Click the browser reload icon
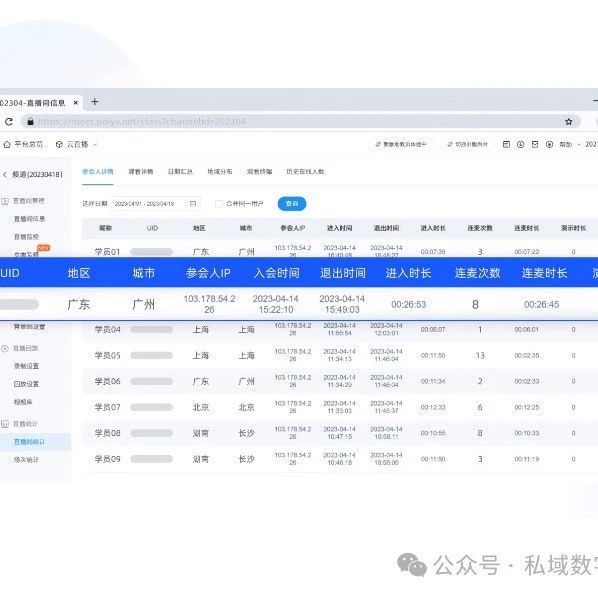 [x=9, y=122]
